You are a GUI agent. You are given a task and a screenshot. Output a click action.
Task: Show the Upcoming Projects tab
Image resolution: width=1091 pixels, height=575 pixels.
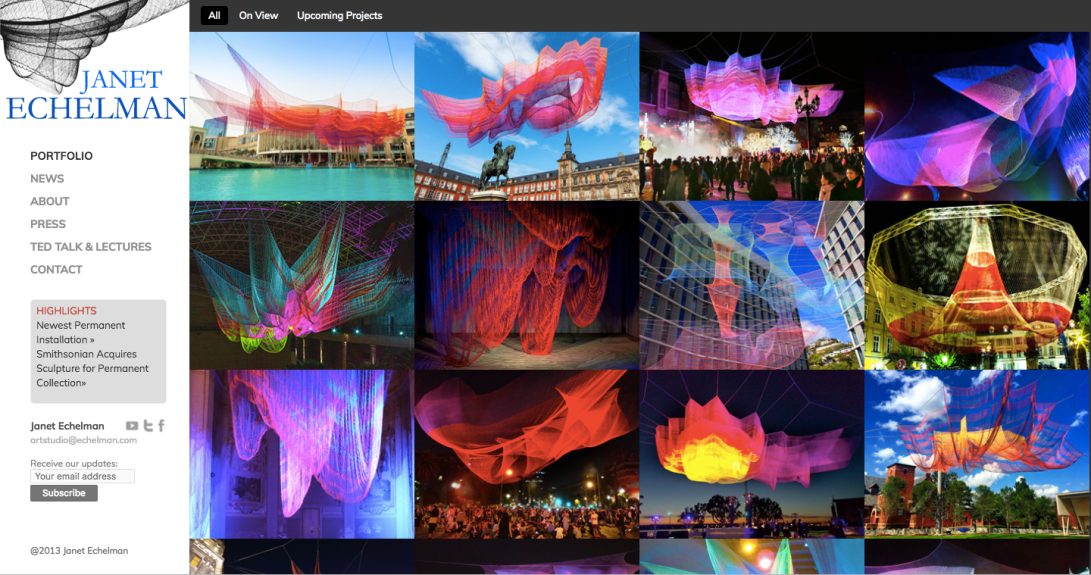pos(339,16)
